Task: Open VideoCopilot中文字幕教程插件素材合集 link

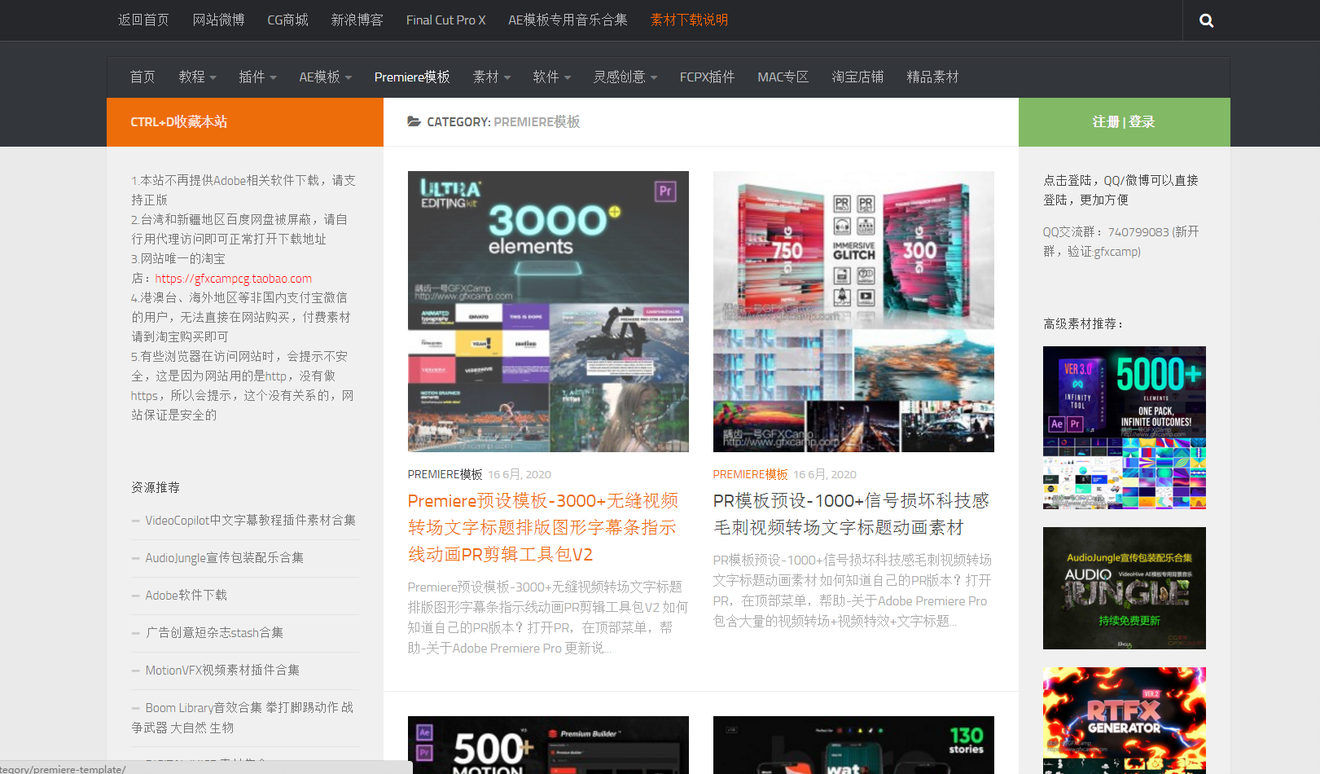Action: (x=250, y=520)
